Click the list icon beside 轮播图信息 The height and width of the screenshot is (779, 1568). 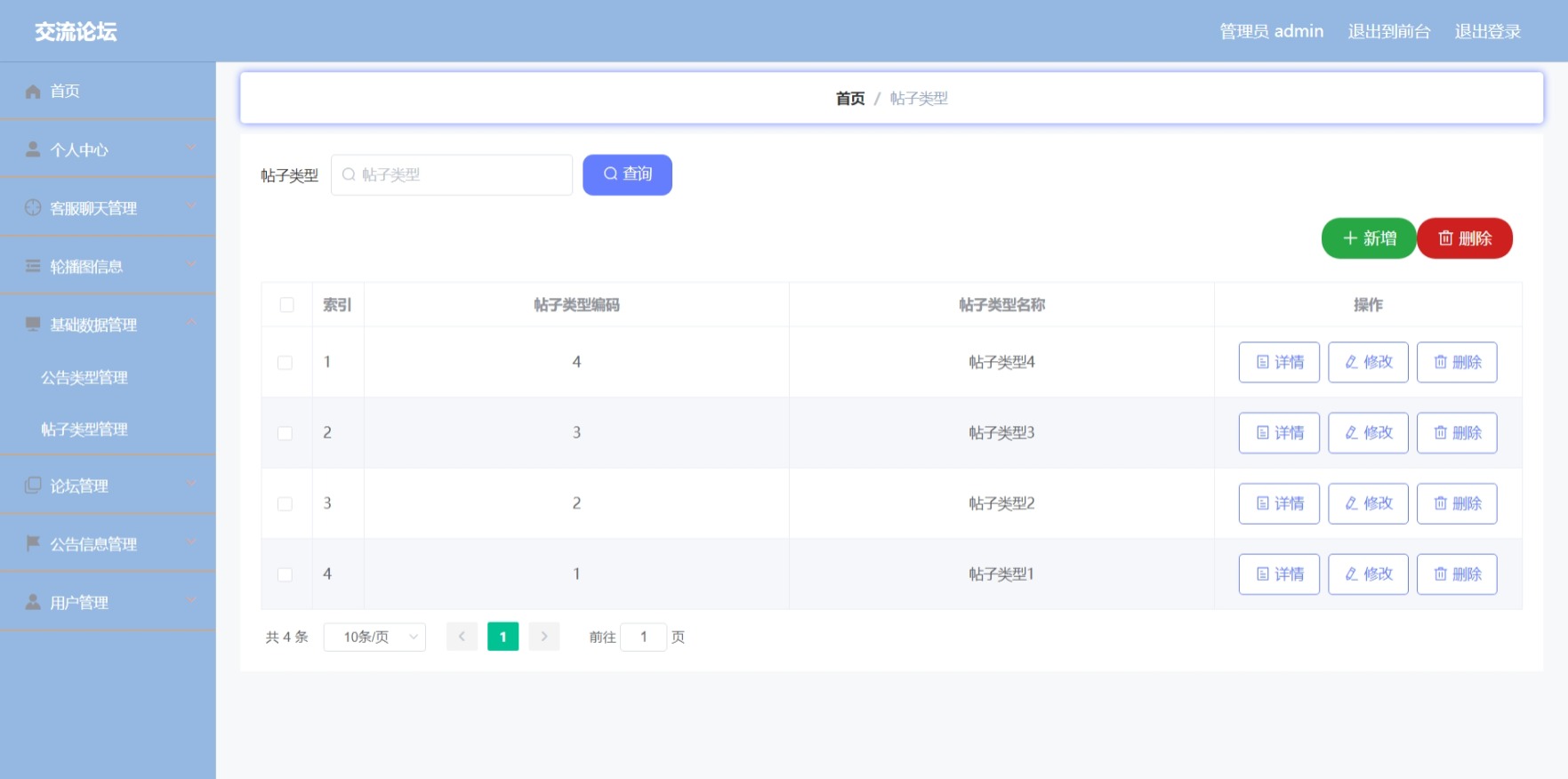tap(33, 266)
